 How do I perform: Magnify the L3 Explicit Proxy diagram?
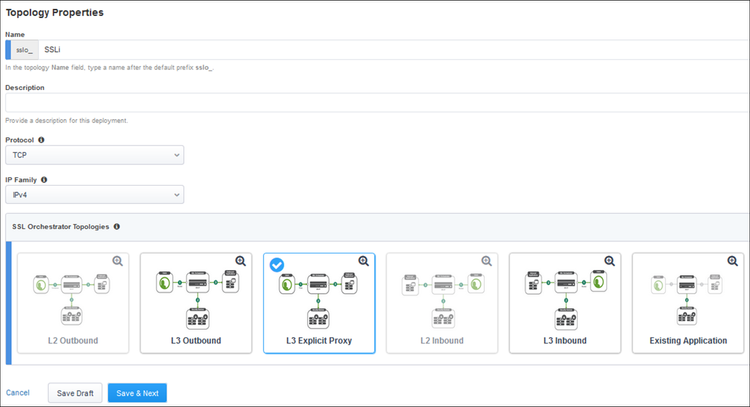click(364, 261)
